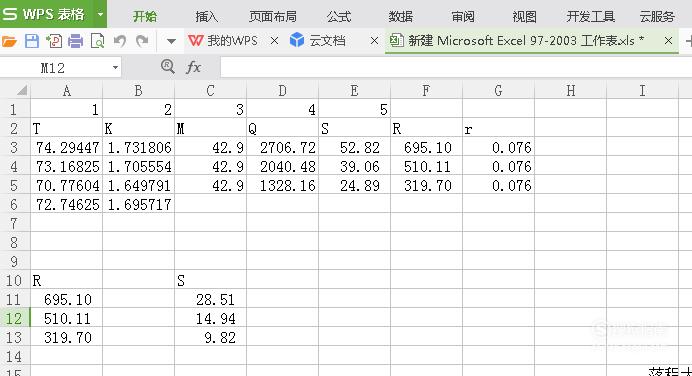This screenshot has height=376, width=692.
Task: Click cell containing 1328.16
Action: (x=282, y=185)
